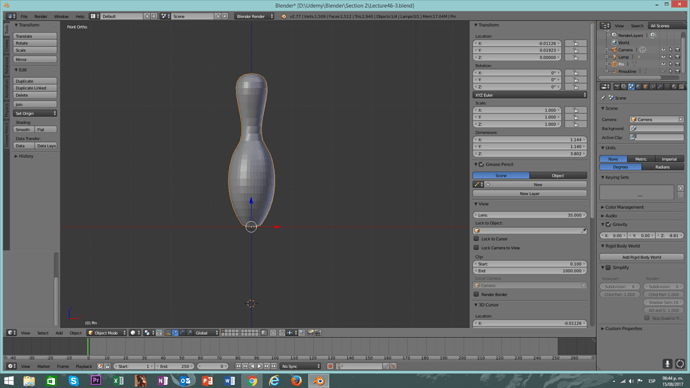Toggle Lamp visibility eye in outliner
Image resolution: width=690 pixels, height=388 pixels.
click(663, 57)
